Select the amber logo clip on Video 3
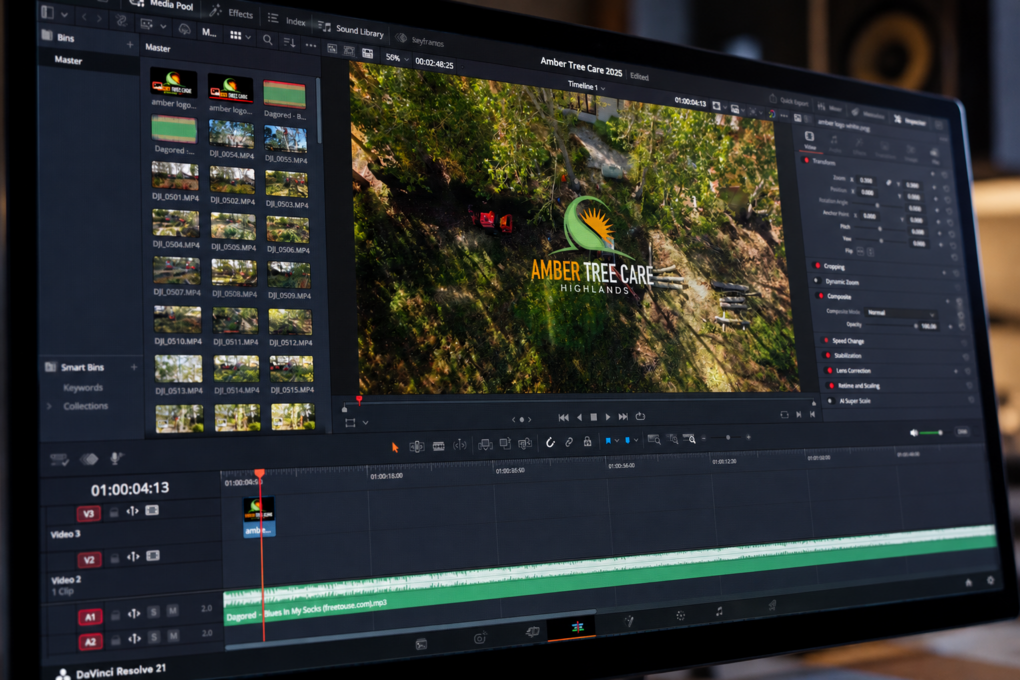The width and height of the screenshot is (1020, 680). click(x=259, y=517)
